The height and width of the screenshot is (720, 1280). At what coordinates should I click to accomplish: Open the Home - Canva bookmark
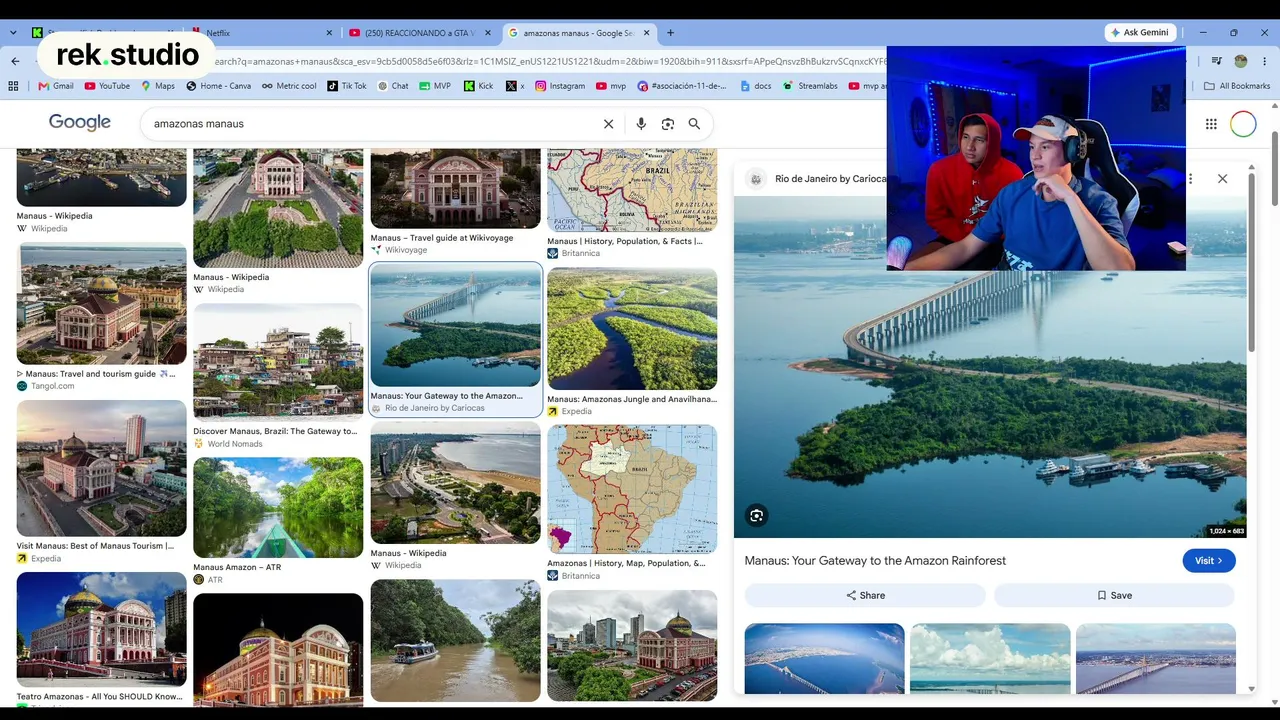219,86
